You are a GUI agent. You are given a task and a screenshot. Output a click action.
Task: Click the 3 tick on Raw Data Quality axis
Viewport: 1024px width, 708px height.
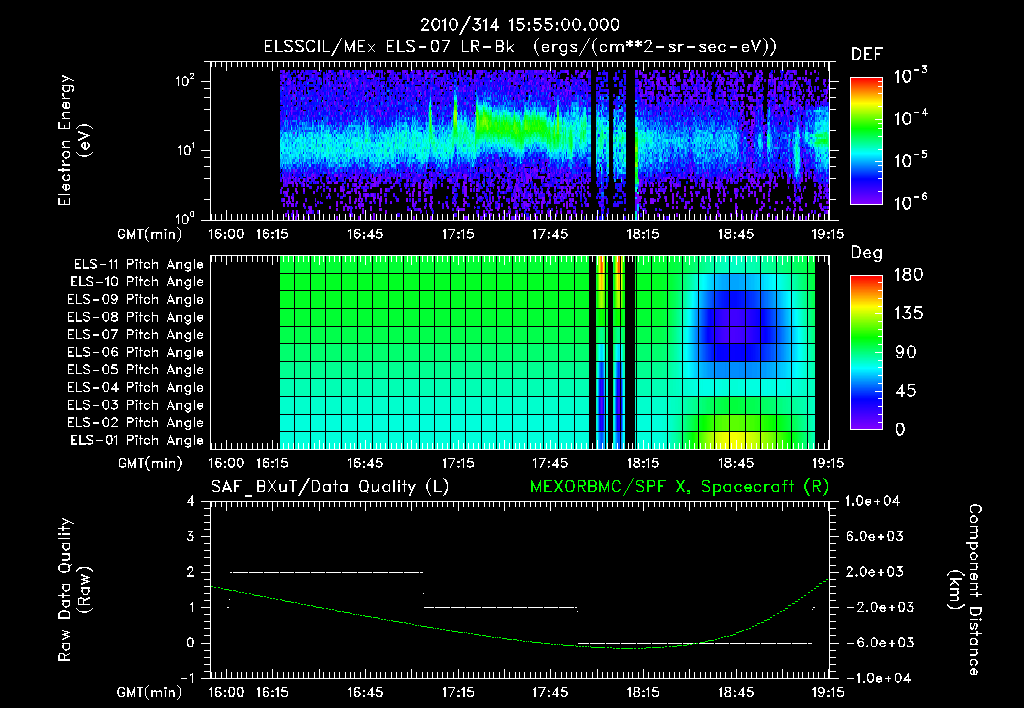tap(191, 536)
